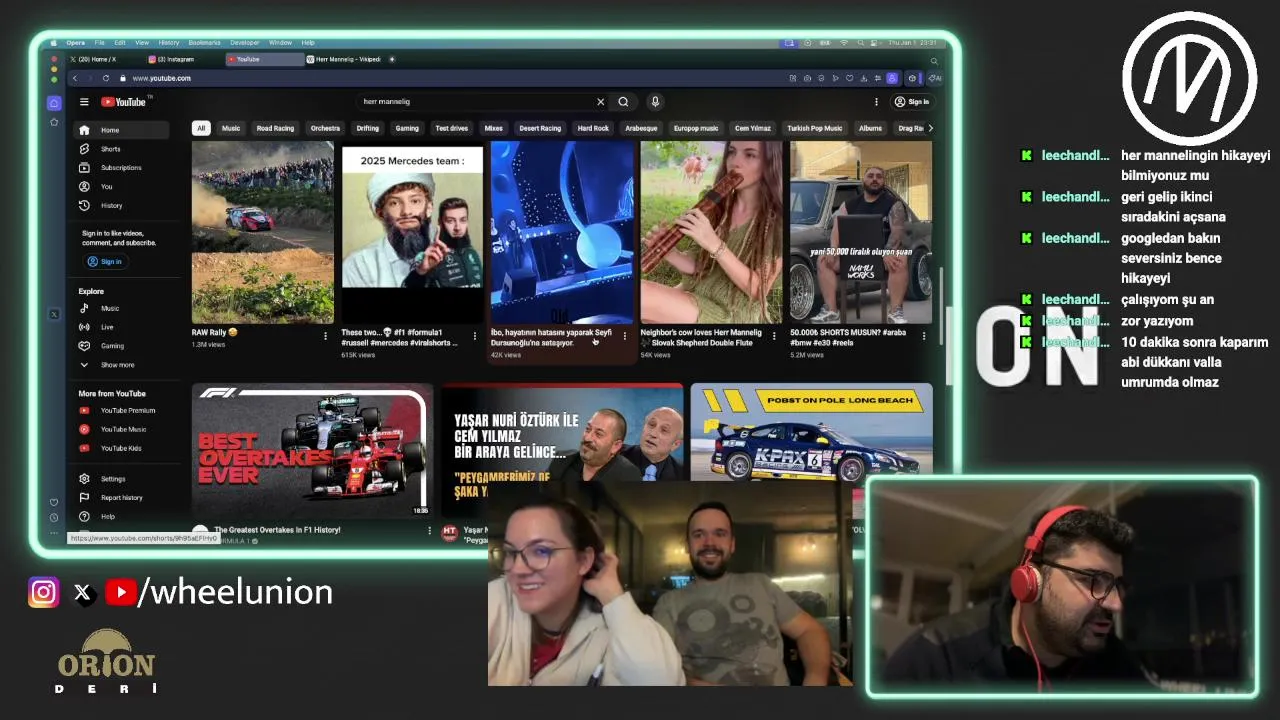Select the All filter chip

pyautogui.click(x=201, y=128)
